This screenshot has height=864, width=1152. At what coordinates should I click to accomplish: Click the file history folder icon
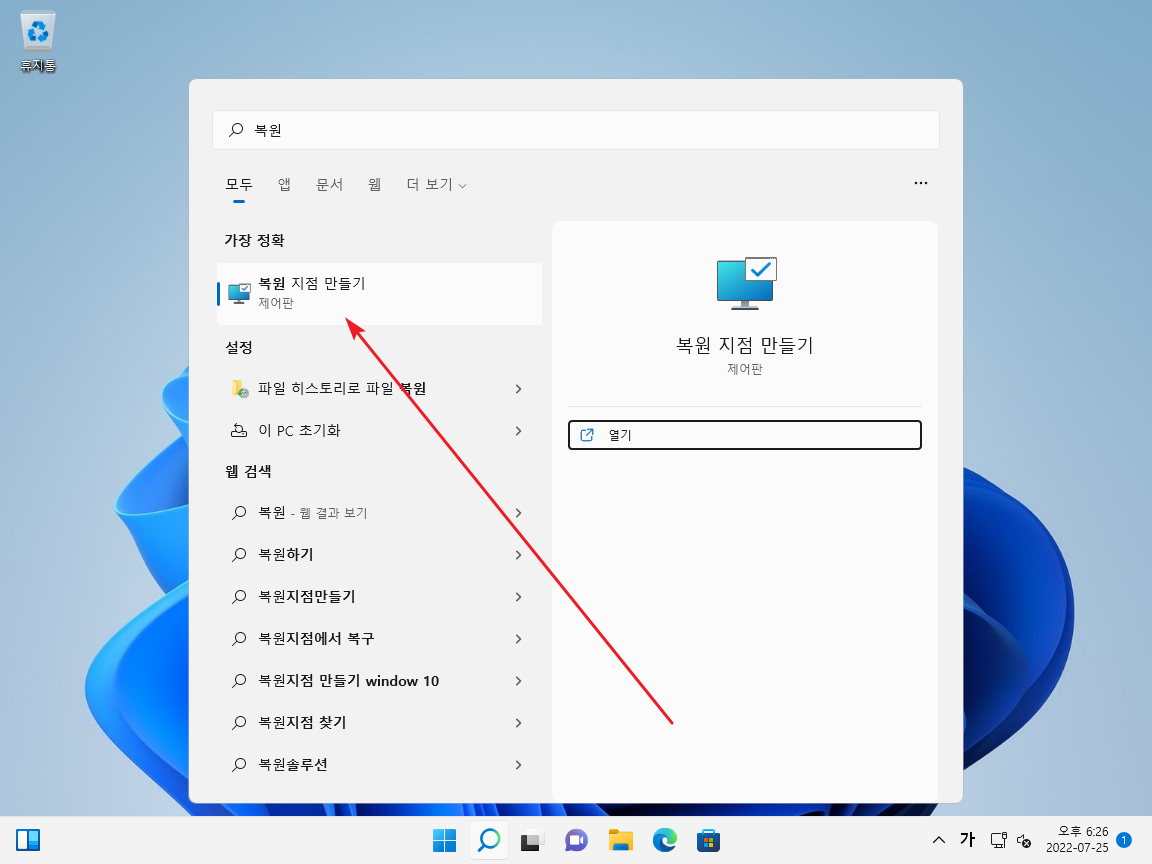pos(240,389)
